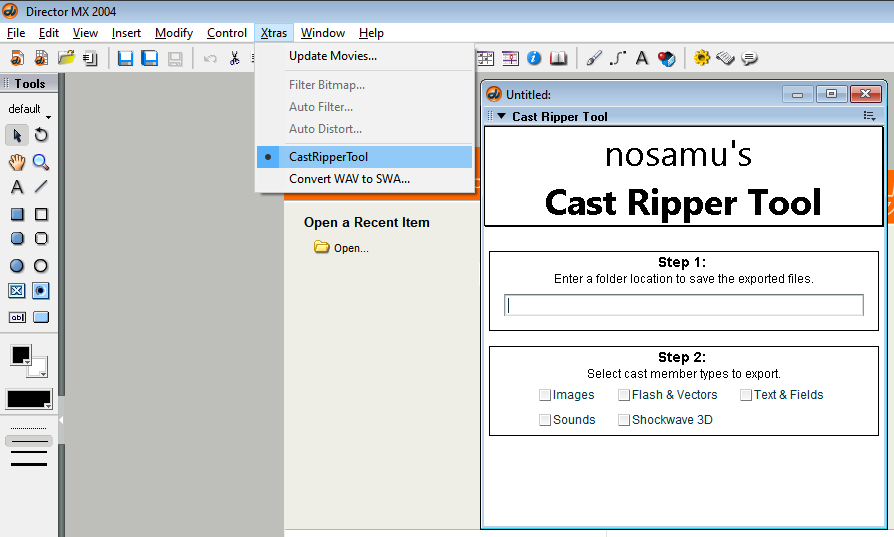This screenshot has height=537, width=894.
Task: Open the Cast Ripper Tool panel options menu
Action: [869, 116]
